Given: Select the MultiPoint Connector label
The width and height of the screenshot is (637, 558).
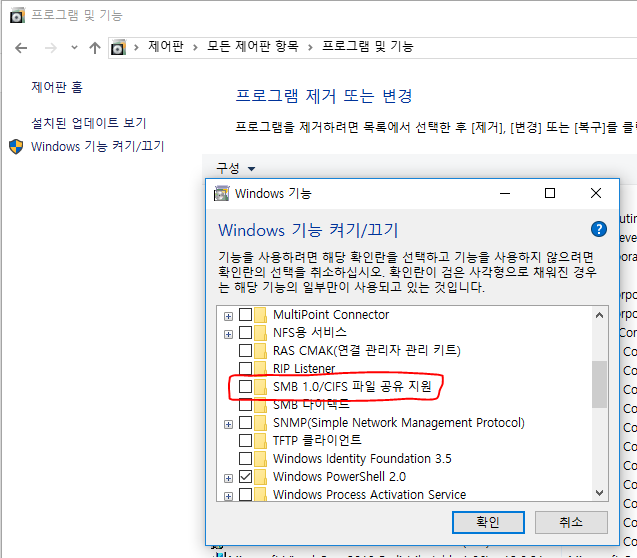Looking at the screenshot, I should pos(331,315).
